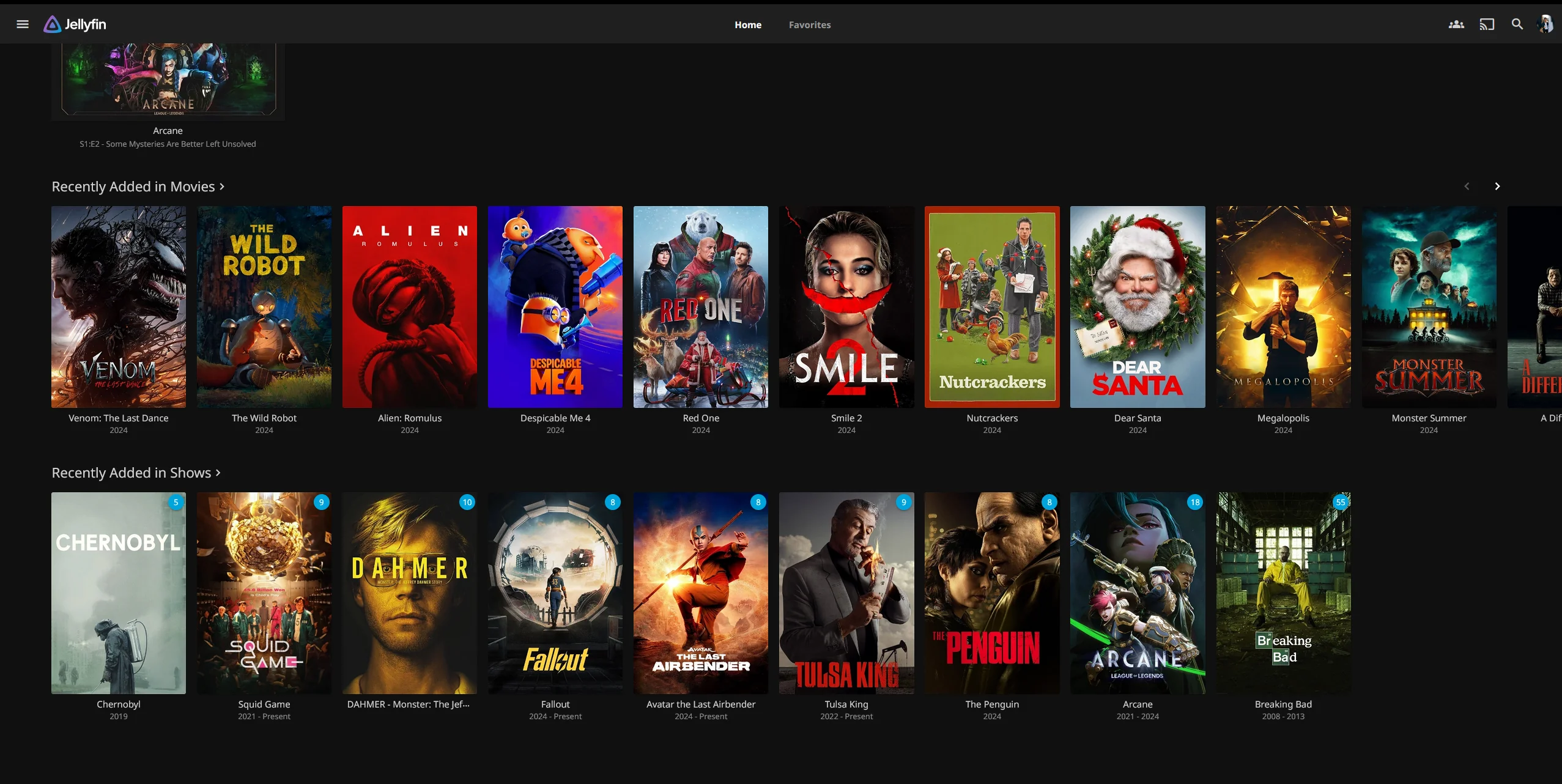Click the Jellyfin logo
1562x784 pixels.
click(75, 24)
